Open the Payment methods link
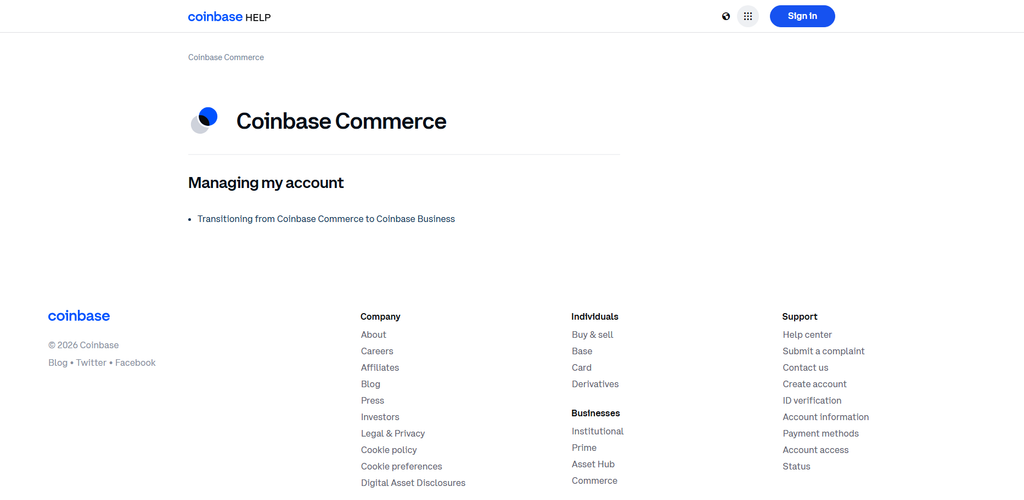 pos(821,433)
